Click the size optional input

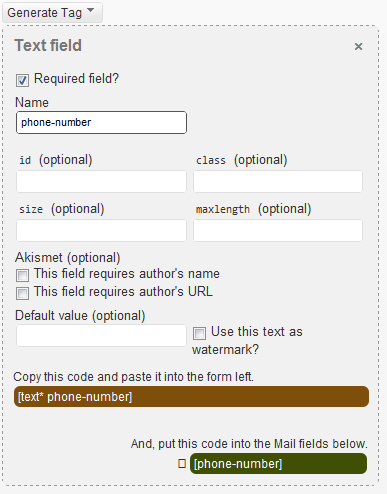pyautogui.click(x=101, y=230)
